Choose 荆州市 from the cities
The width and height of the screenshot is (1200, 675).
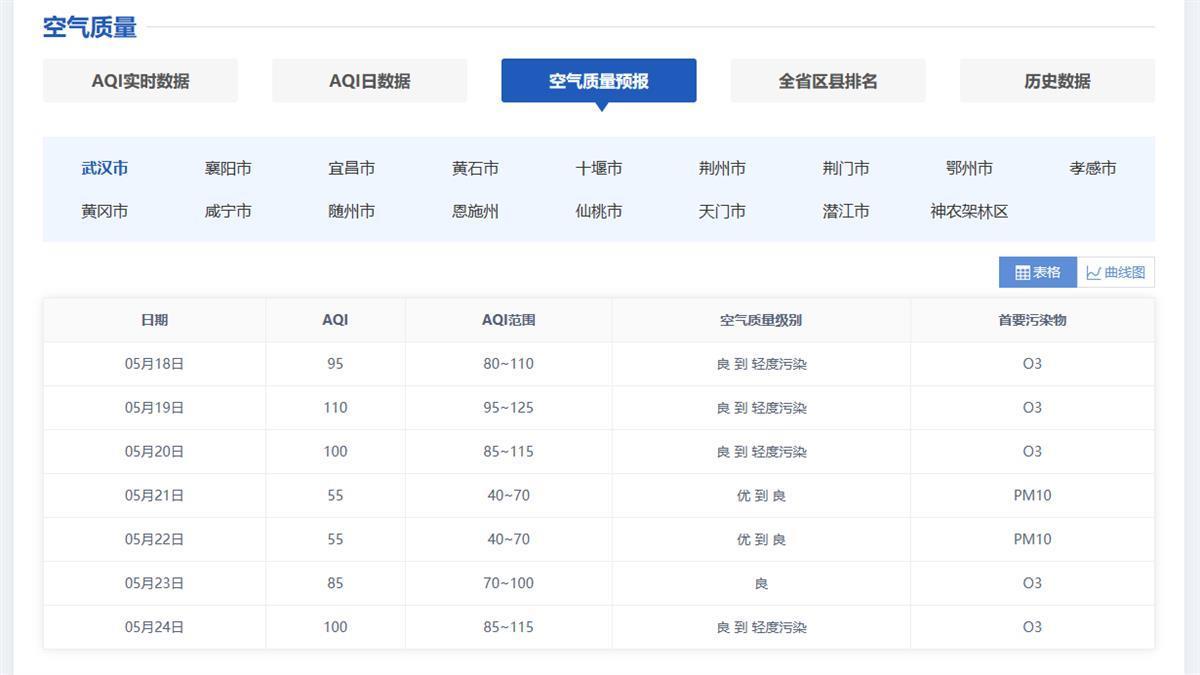(722, 168)
